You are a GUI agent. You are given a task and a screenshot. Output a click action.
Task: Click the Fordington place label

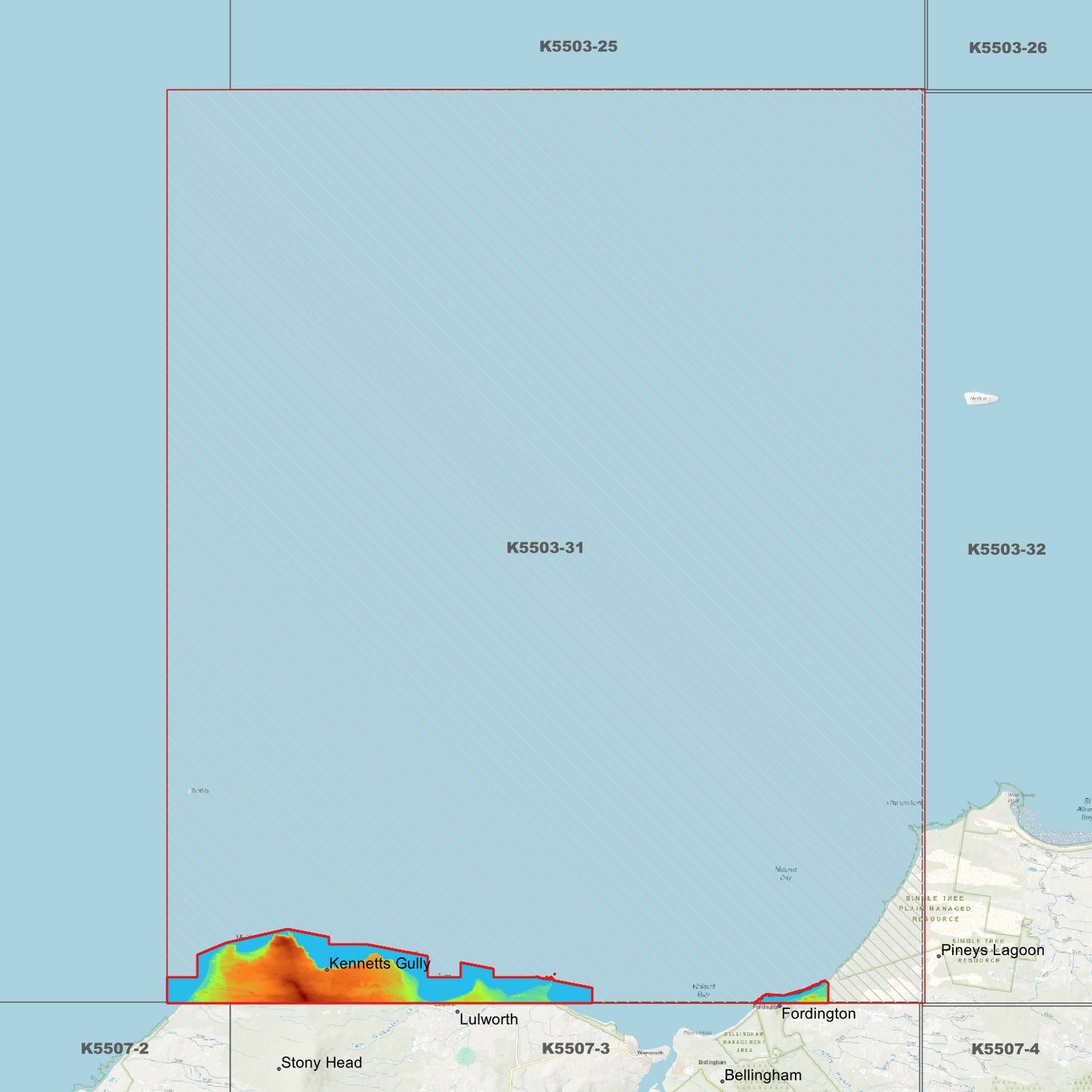(818, 1014)
